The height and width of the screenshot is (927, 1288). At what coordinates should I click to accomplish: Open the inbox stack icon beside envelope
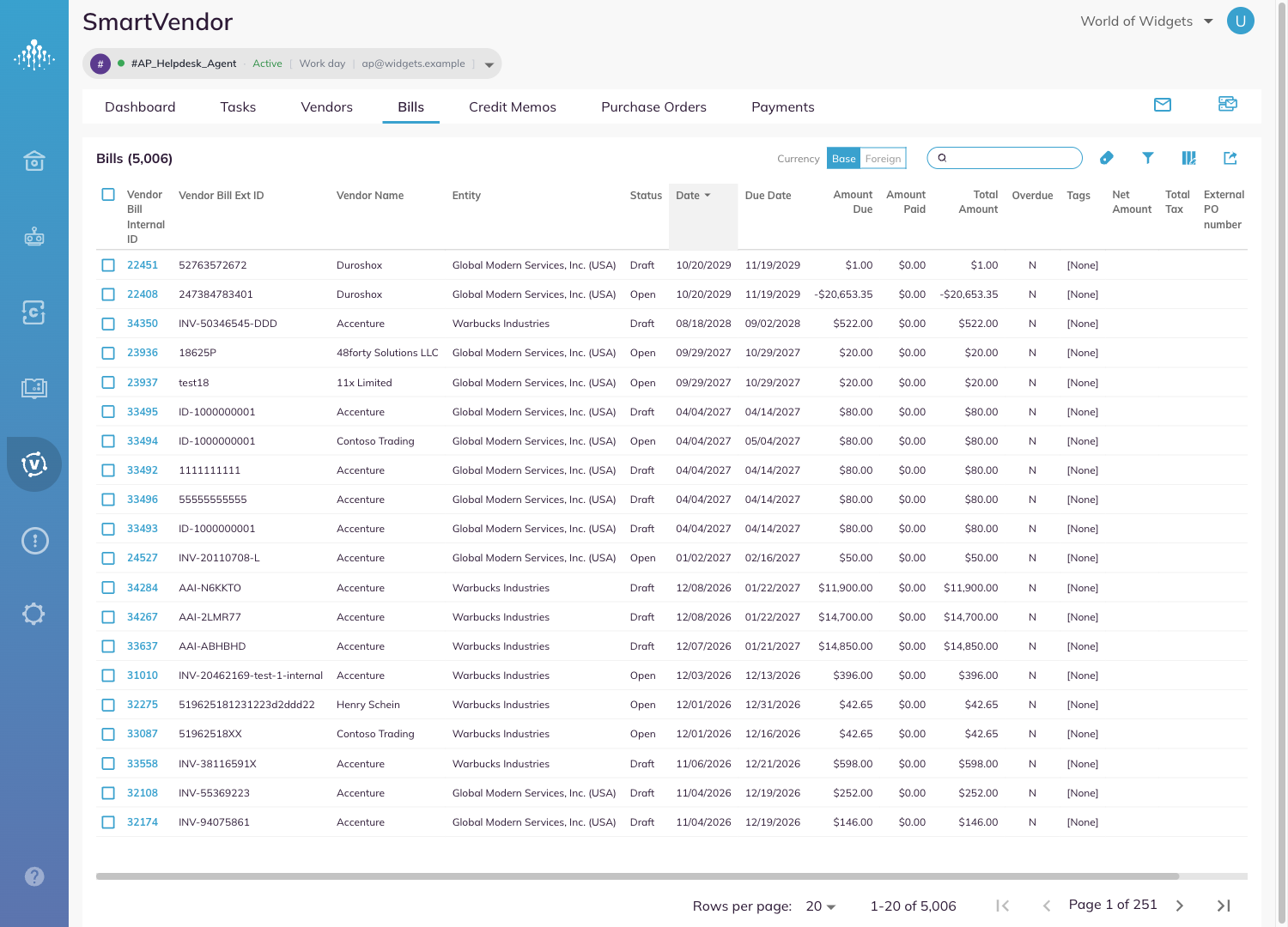[x=1228, y=104]
